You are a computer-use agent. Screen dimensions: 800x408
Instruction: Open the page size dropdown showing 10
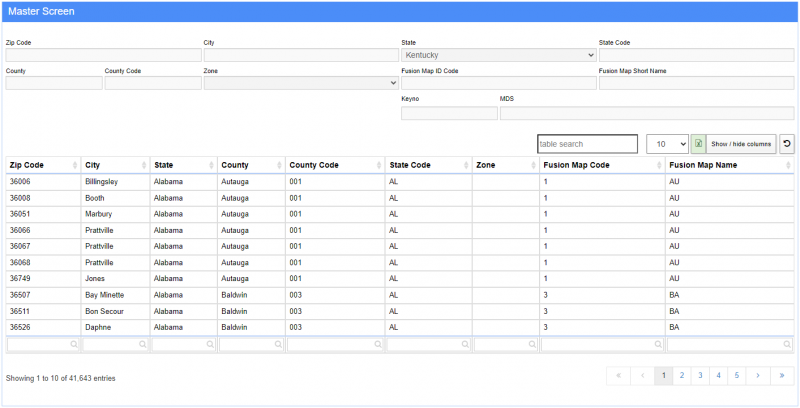point(667,144)
